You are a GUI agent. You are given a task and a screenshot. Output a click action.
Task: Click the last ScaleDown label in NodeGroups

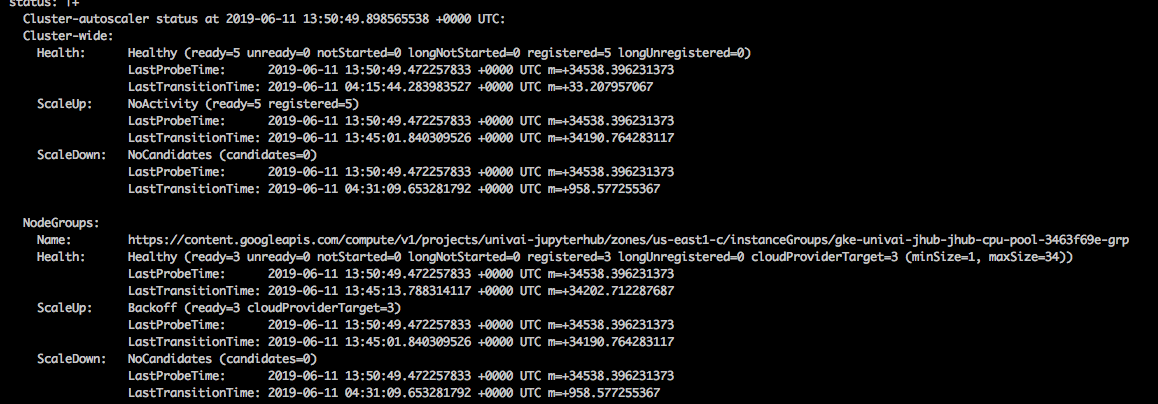(71, 359)
